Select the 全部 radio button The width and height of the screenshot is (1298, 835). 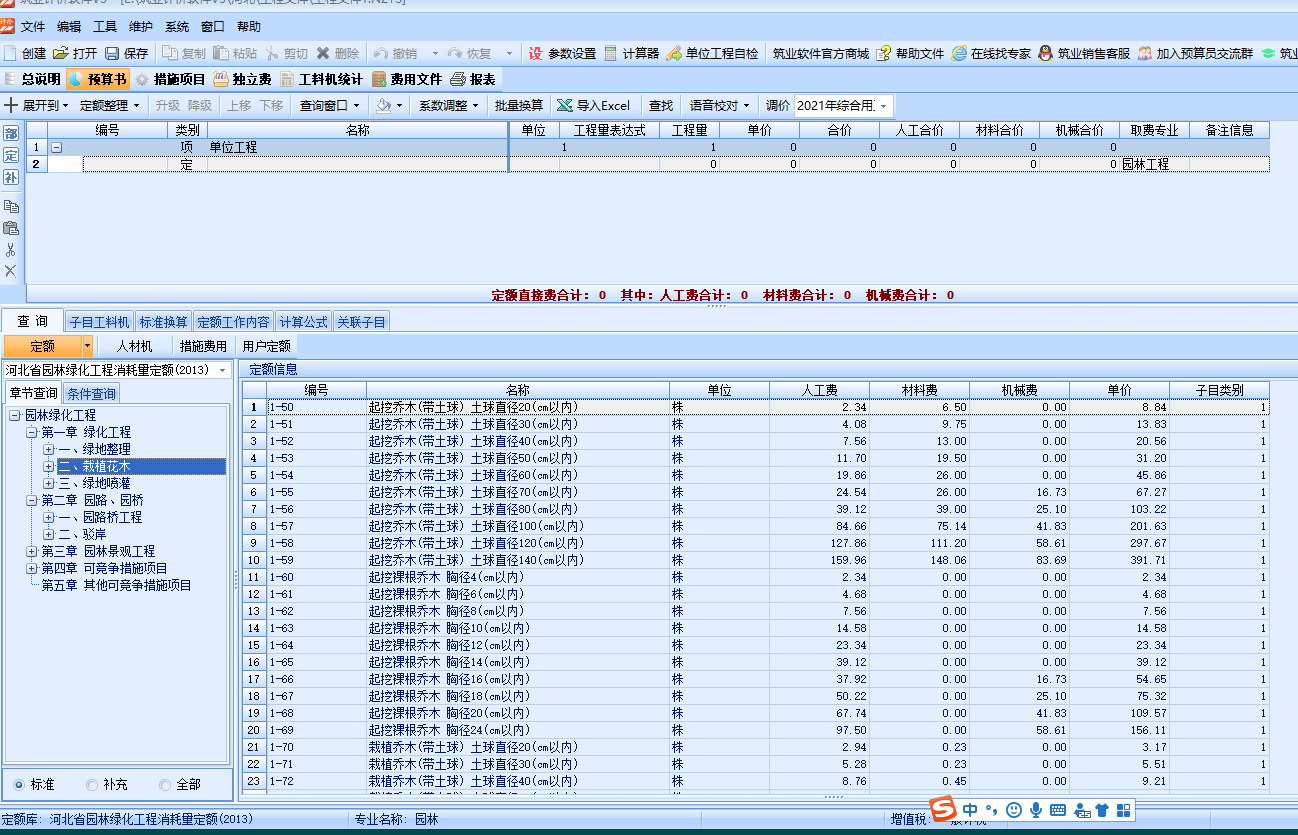tap(165, 785)
